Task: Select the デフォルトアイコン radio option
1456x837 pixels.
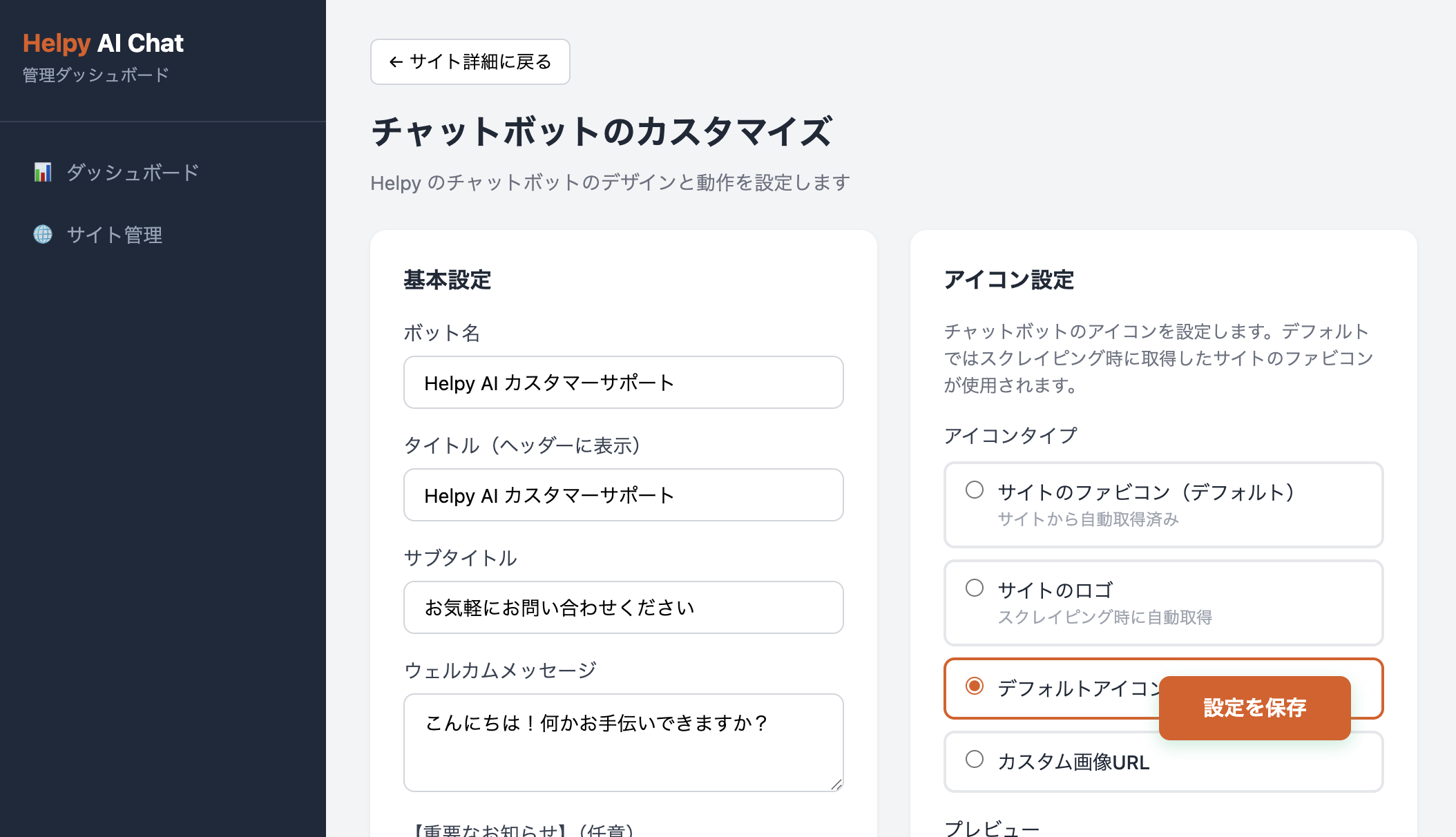Action: (975, 686)
